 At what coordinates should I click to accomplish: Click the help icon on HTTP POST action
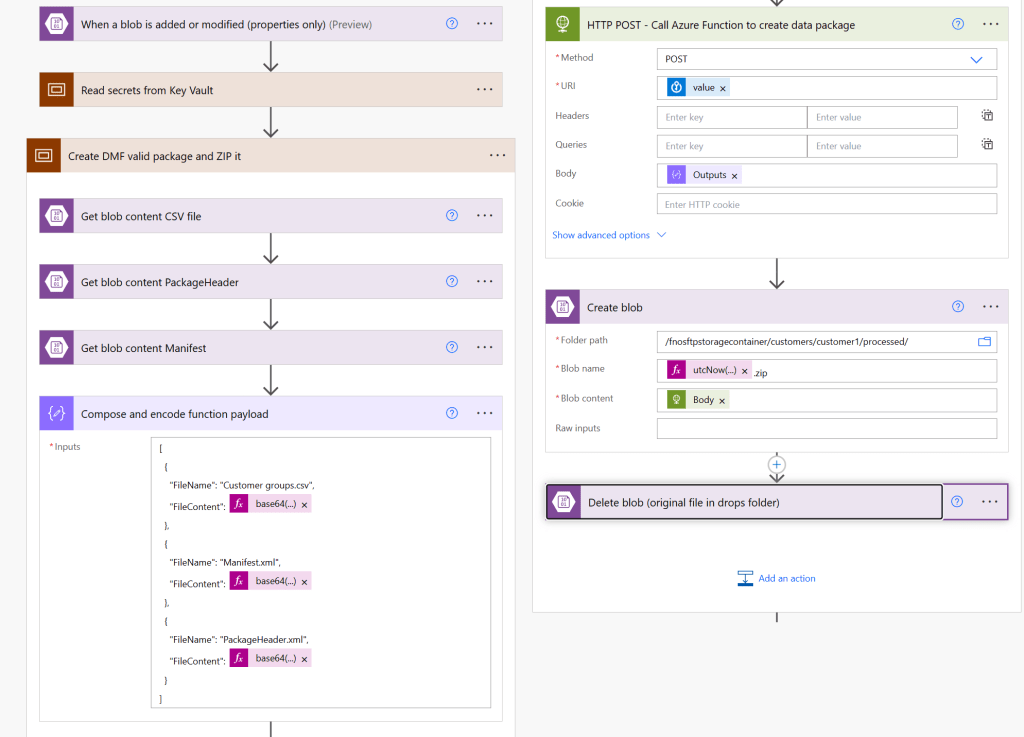[958, 24]
